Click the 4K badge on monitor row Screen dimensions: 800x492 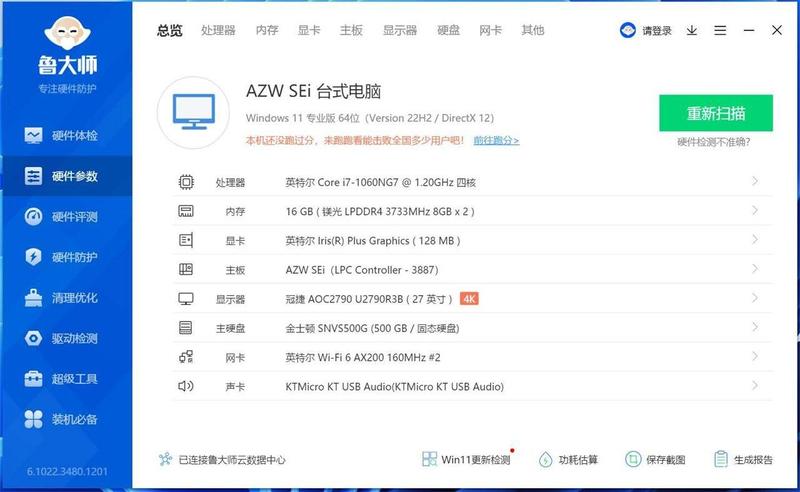pyautogui.click(x=469, y=299)
